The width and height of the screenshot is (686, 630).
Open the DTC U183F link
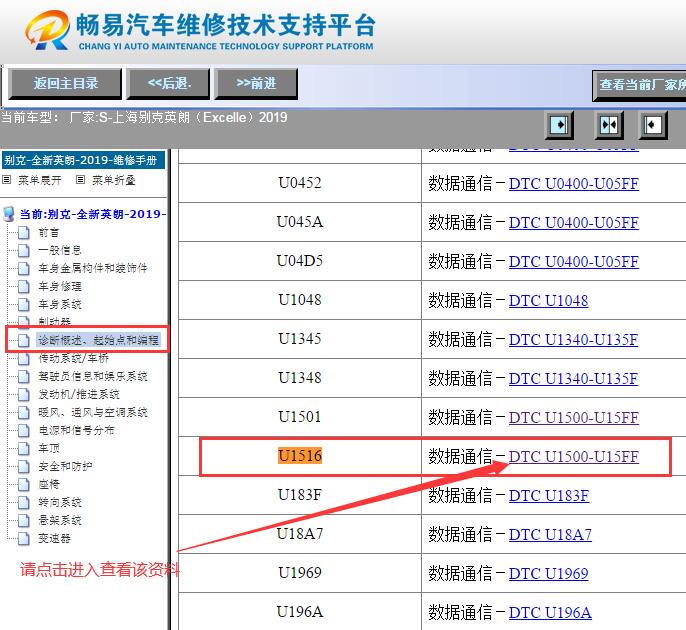(x=549, y=495)
